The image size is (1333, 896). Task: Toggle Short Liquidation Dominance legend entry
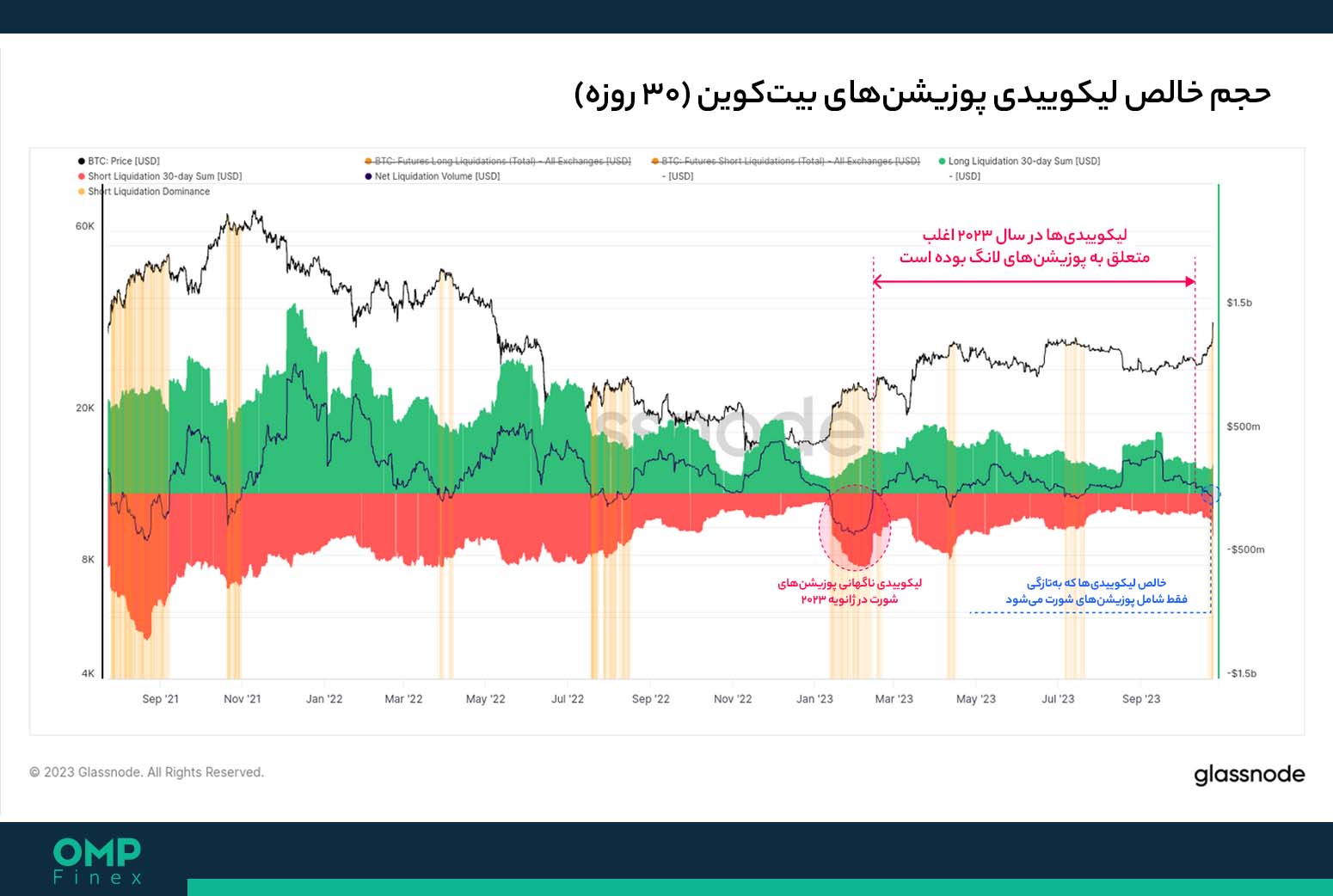[x=144, y=192]
